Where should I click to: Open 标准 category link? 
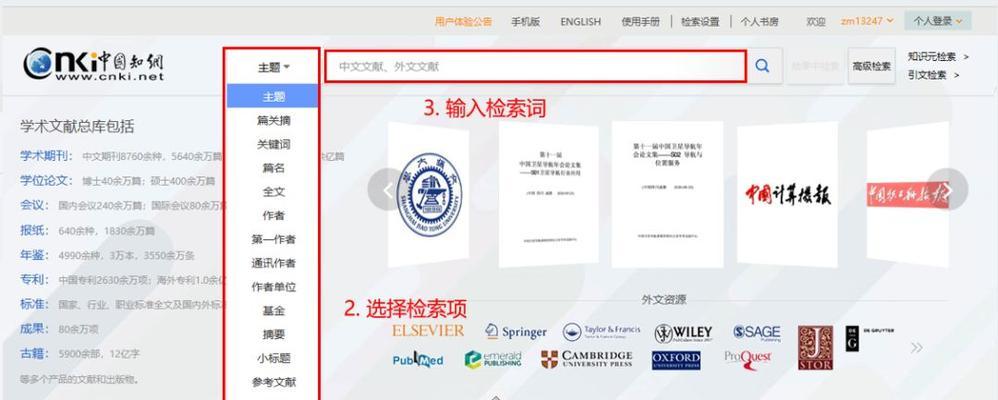pos(34,304)
